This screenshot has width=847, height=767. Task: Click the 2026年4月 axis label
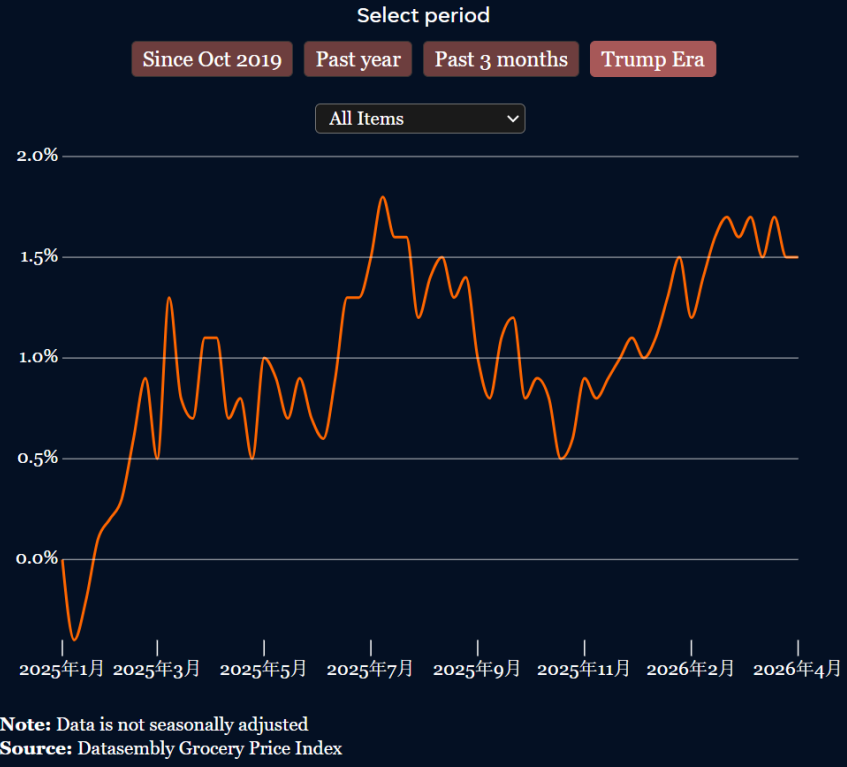[797, 669]
